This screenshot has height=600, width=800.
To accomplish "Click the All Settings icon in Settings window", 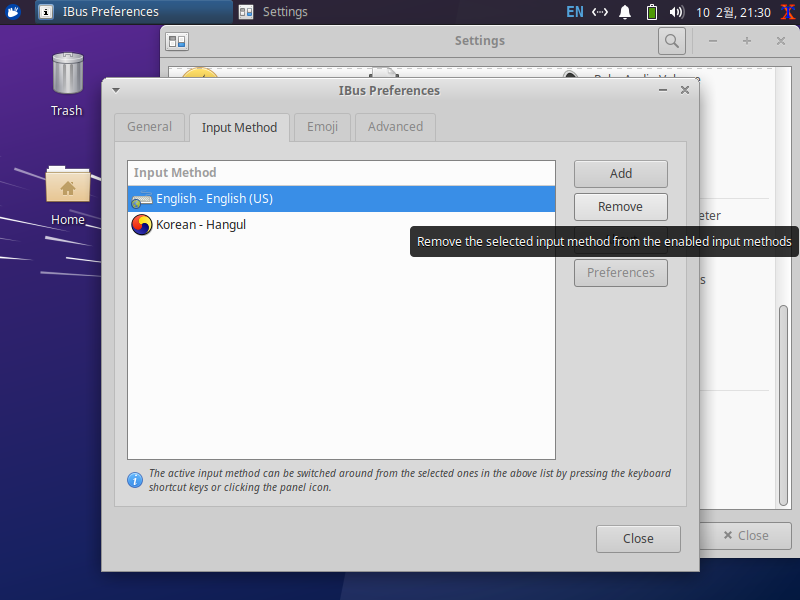I will coord(177,41).
